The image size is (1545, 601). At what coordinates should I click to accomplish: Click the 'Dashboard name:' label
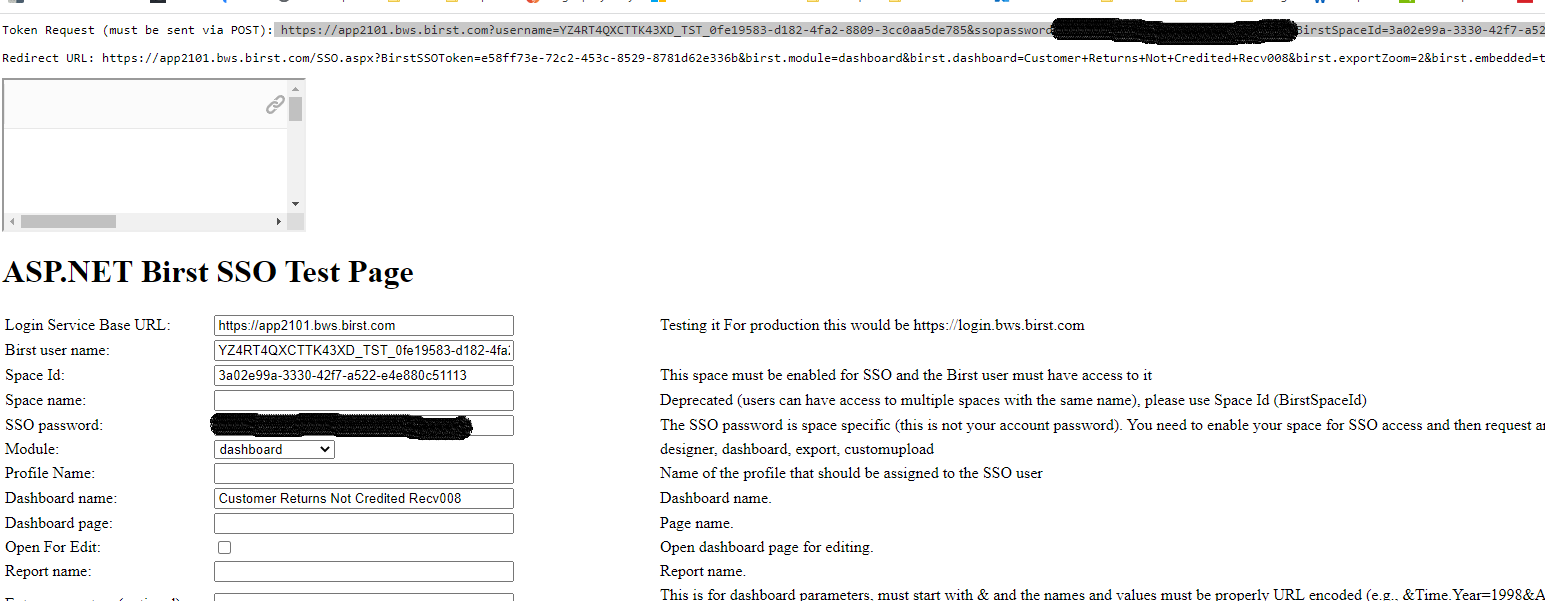tap(61, 498)
